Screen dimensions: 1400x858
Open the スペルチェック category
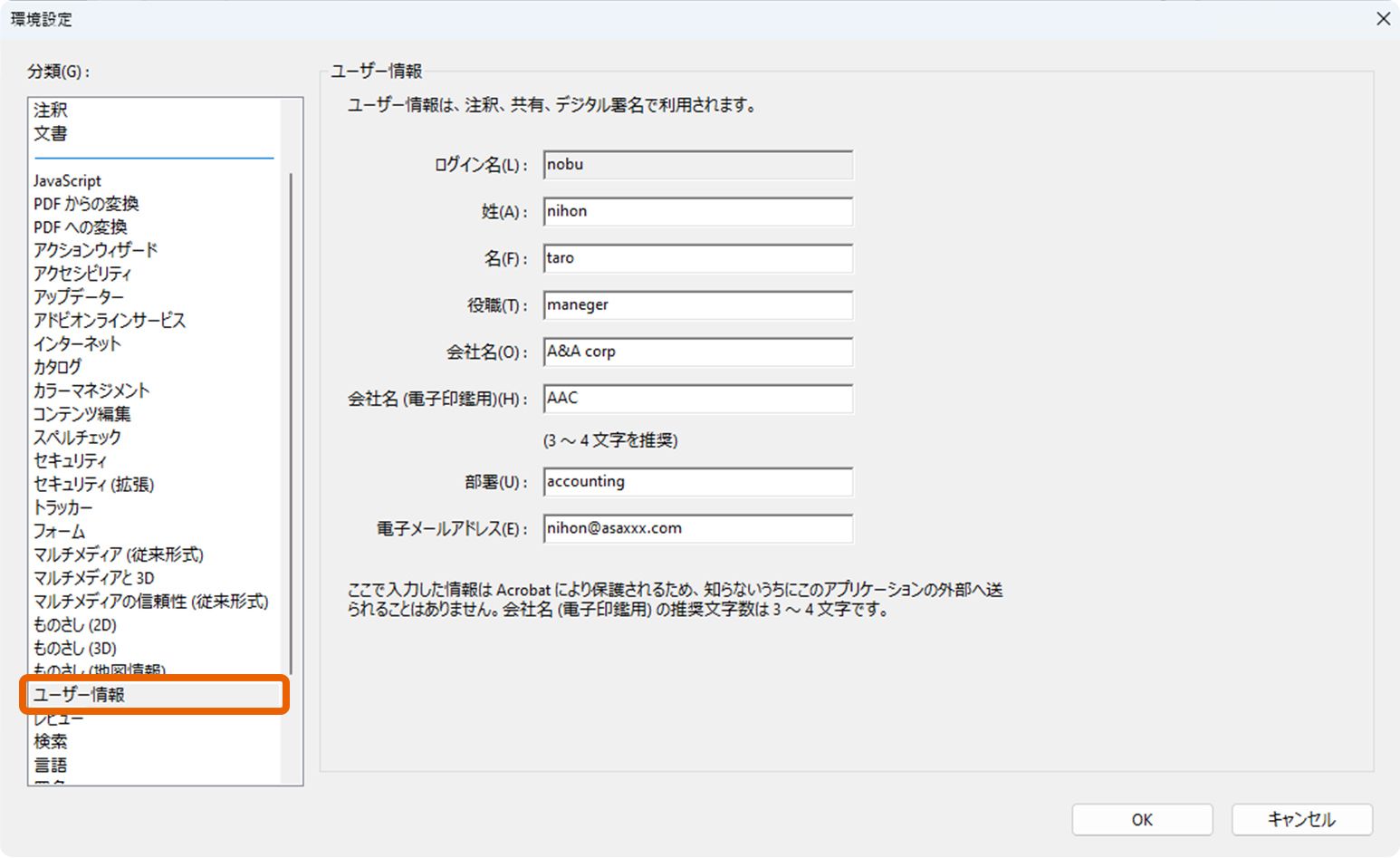[78, 438]
